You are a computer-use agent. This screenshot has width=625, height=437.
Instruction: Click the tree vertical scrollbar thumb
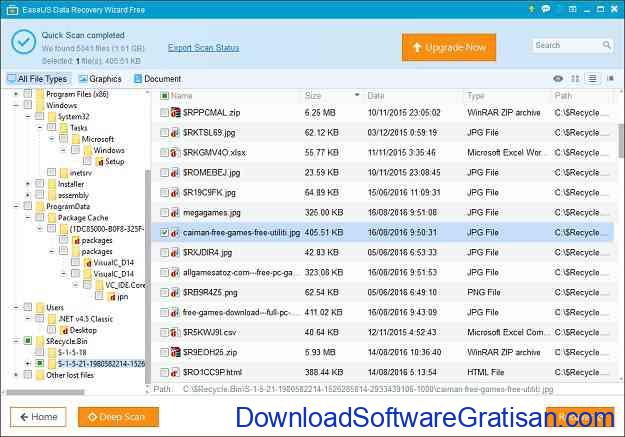click(148, 275)
